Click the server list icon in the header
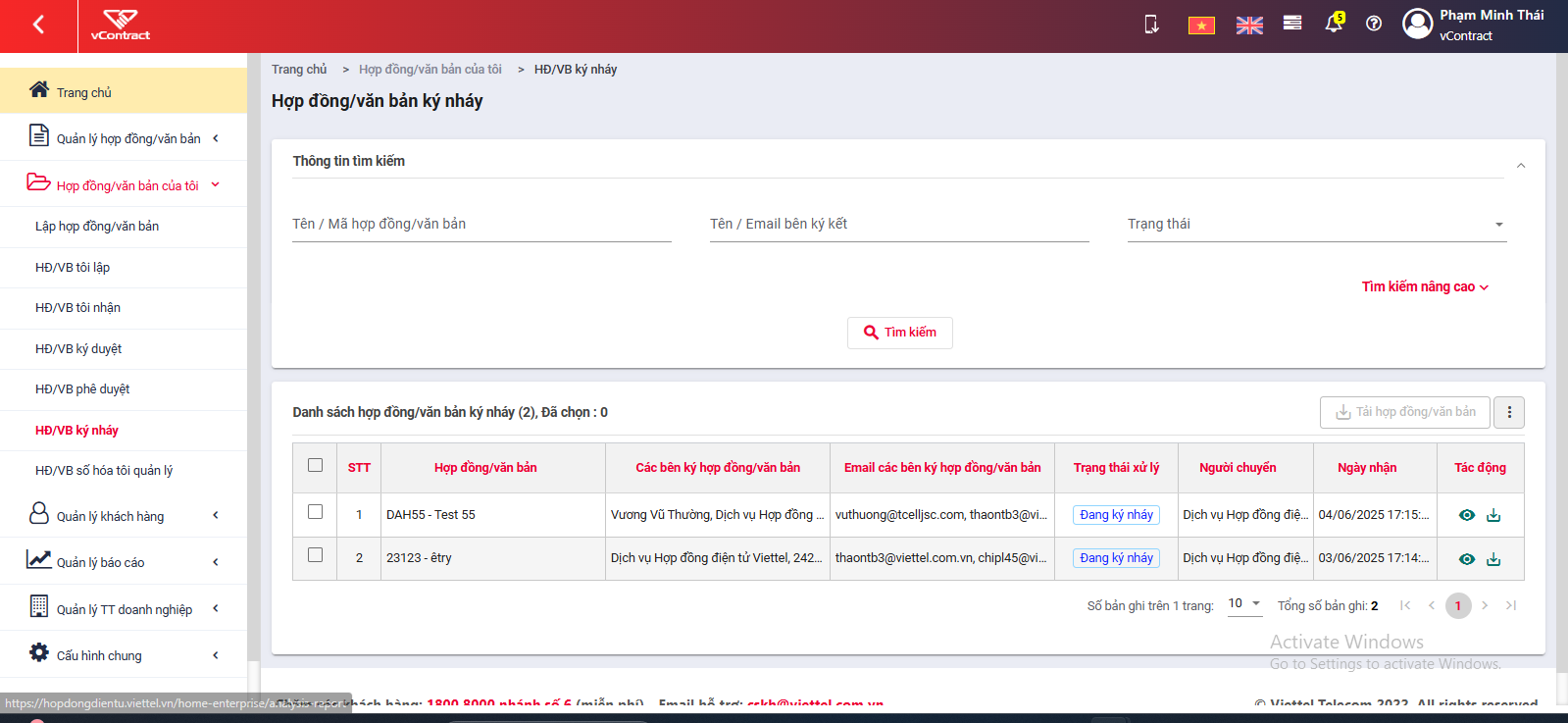1568x723 pixels. (x=1292, y=23)
